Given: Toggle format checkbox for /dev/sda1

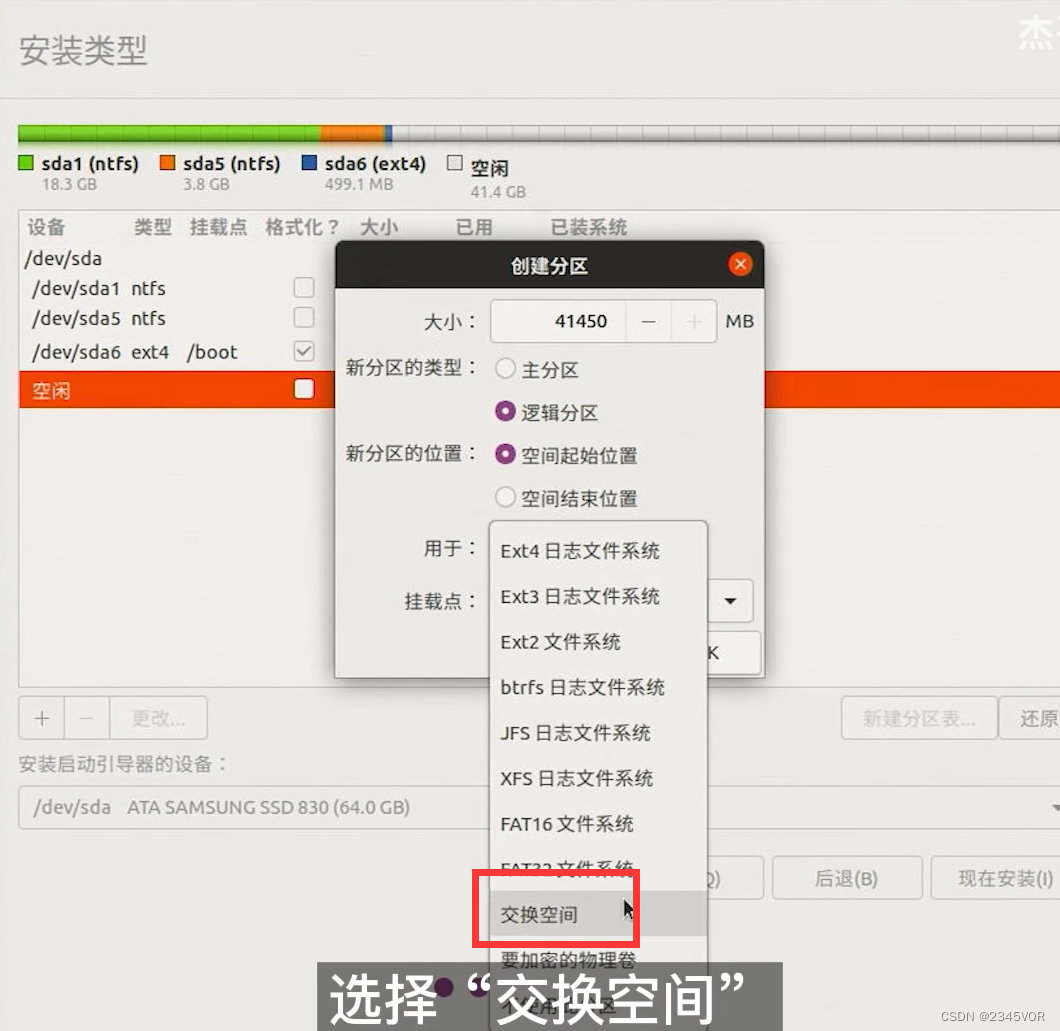Looking at the screenshot, I should pyautogui.click(x=304, y=287).
